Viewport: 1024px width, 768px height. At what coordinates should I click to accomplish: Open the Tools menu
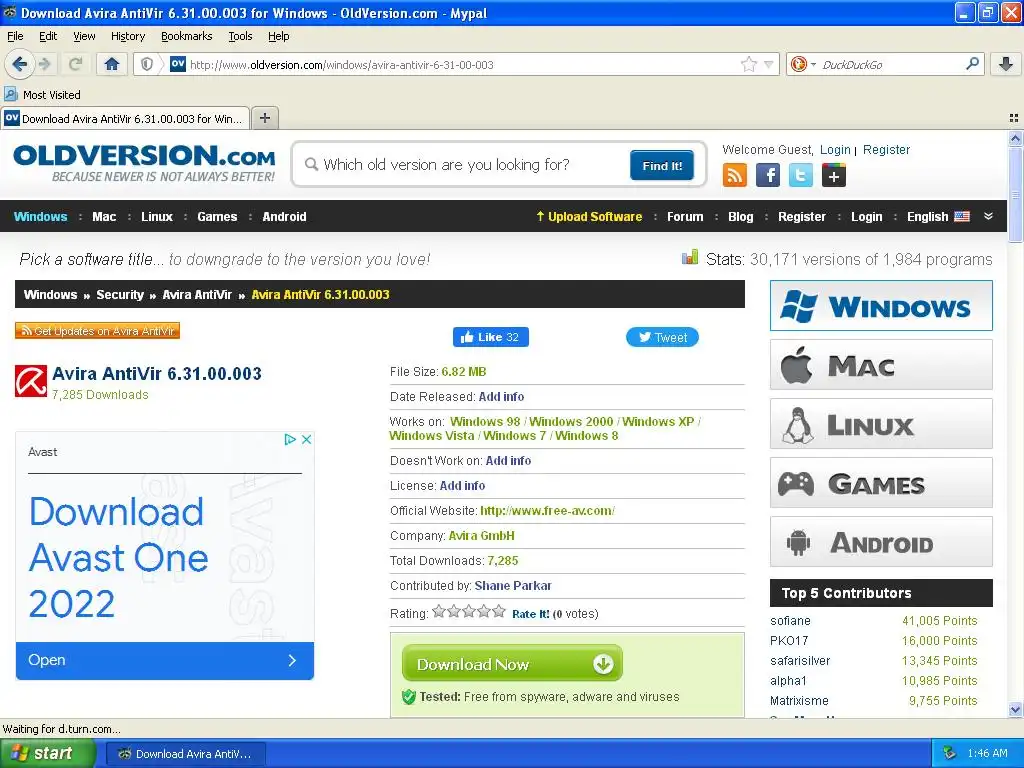tap(240, 36)
